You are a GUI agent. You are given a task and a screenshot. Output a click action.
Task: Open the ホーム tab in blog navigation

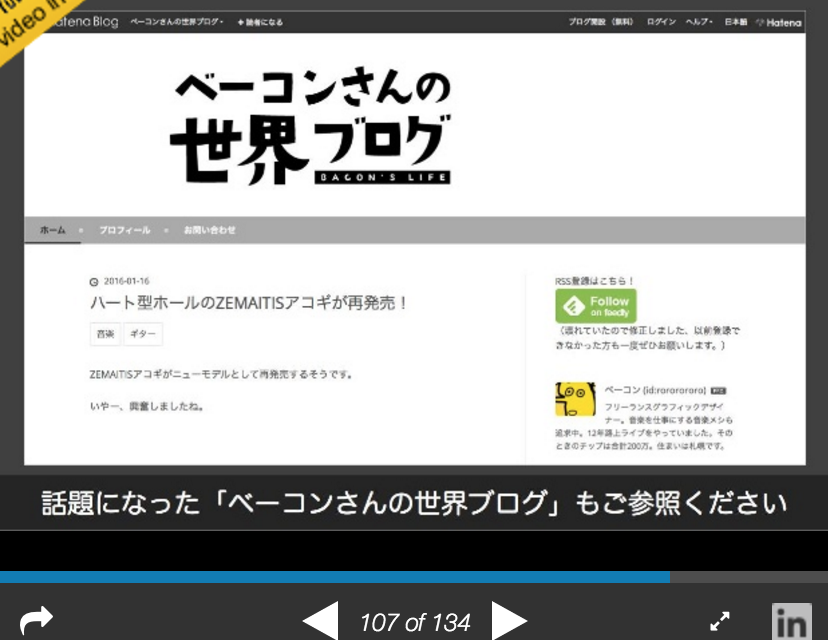coord(52,230)
